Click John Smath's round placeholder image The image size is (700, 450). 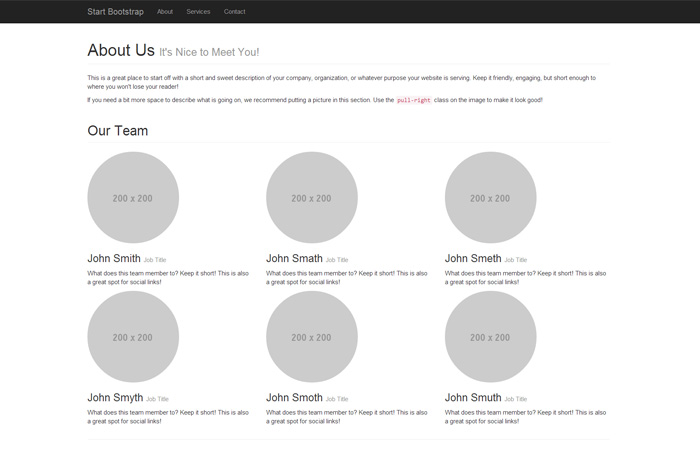312,197
